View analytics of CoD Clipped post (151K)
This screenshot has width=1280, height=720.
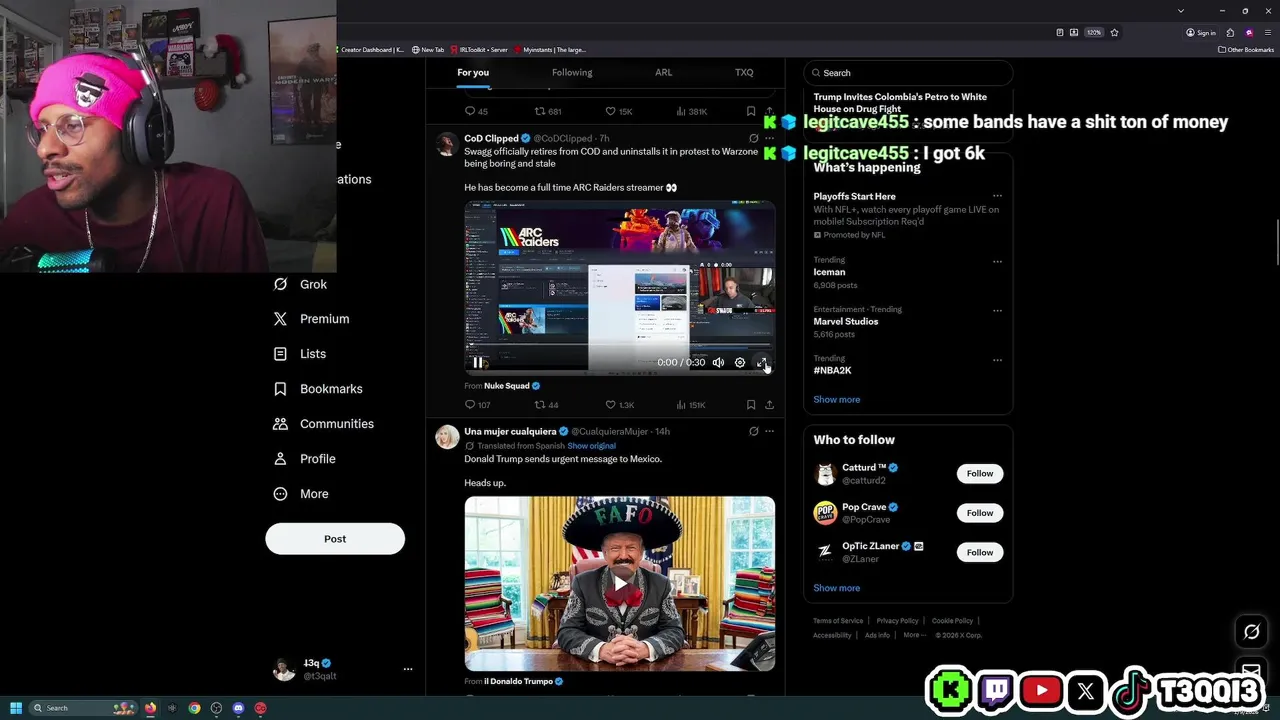(x=691, y=405)
